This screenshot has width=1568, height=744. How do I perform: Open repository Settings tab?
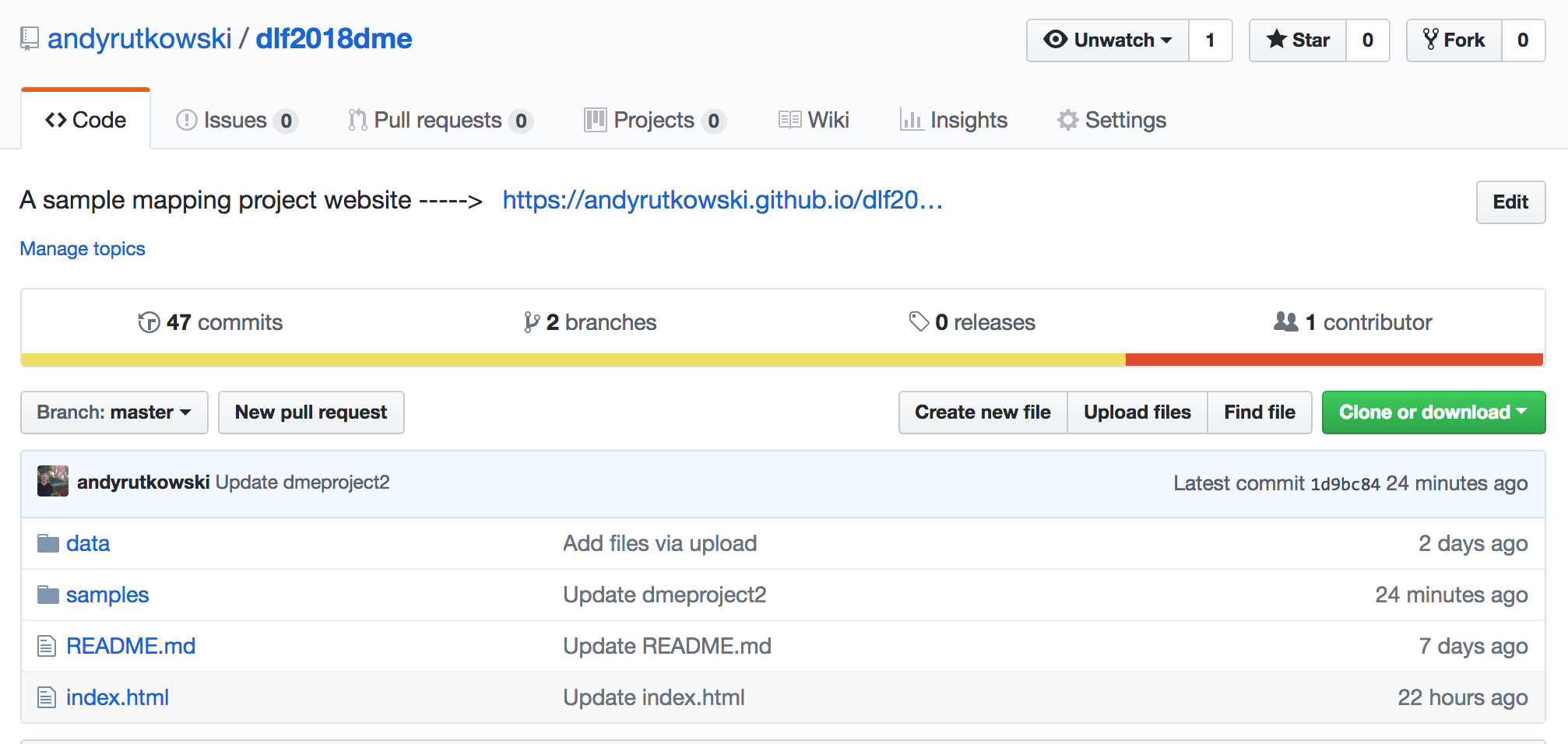1112,120
